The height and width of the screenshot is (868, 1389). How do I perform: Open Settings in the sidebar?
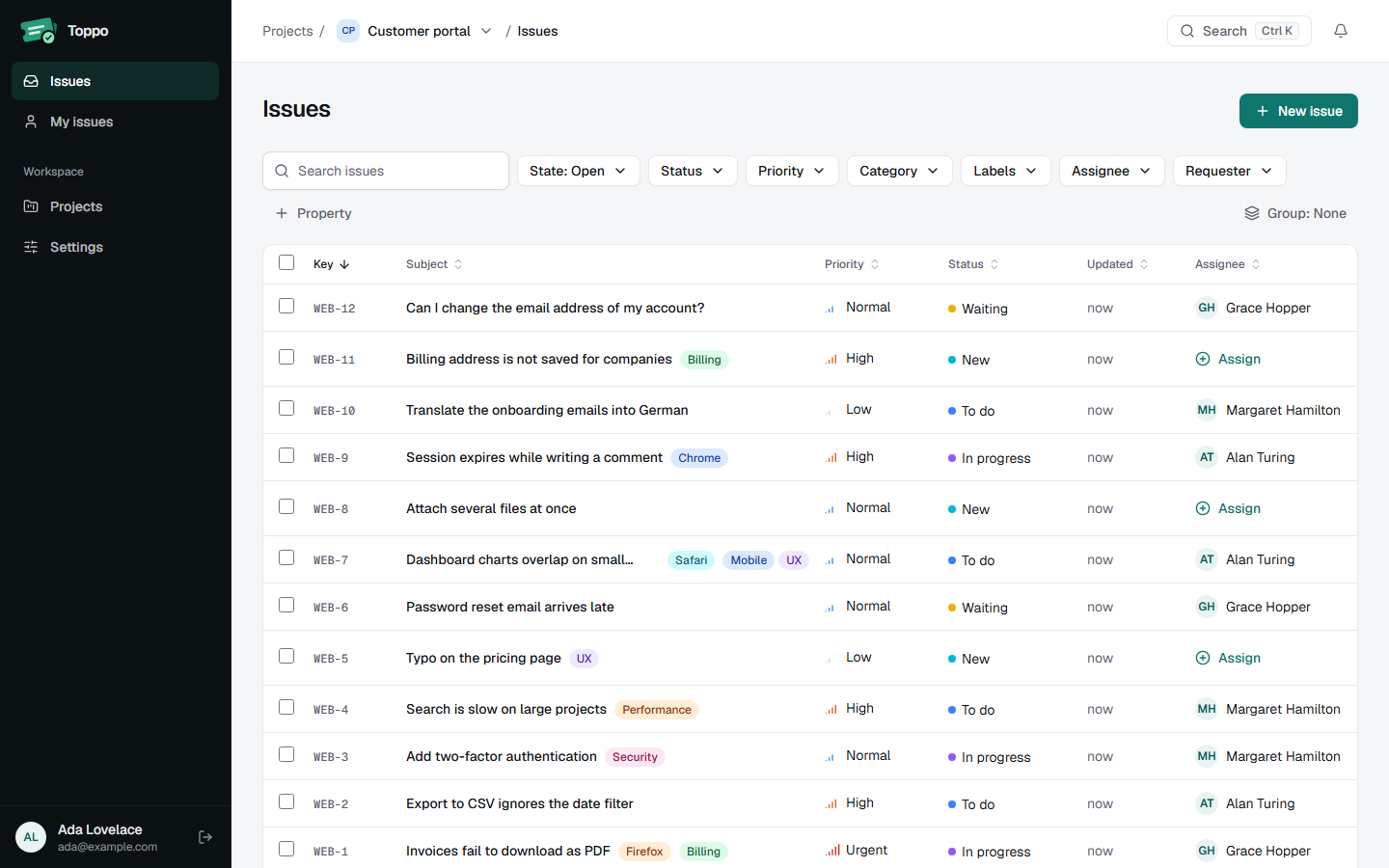(116, 247)
